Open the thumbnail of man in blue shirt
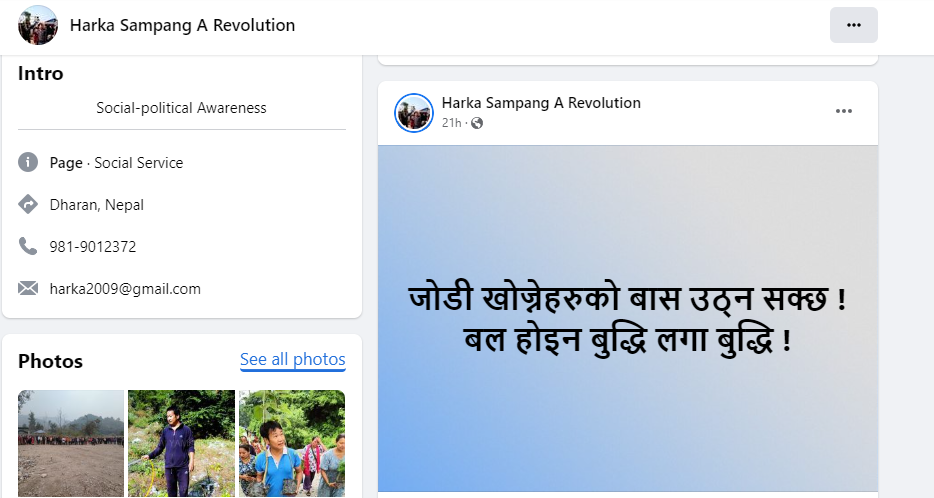Screen dimensions: 934x498 [x=292, y=443]
